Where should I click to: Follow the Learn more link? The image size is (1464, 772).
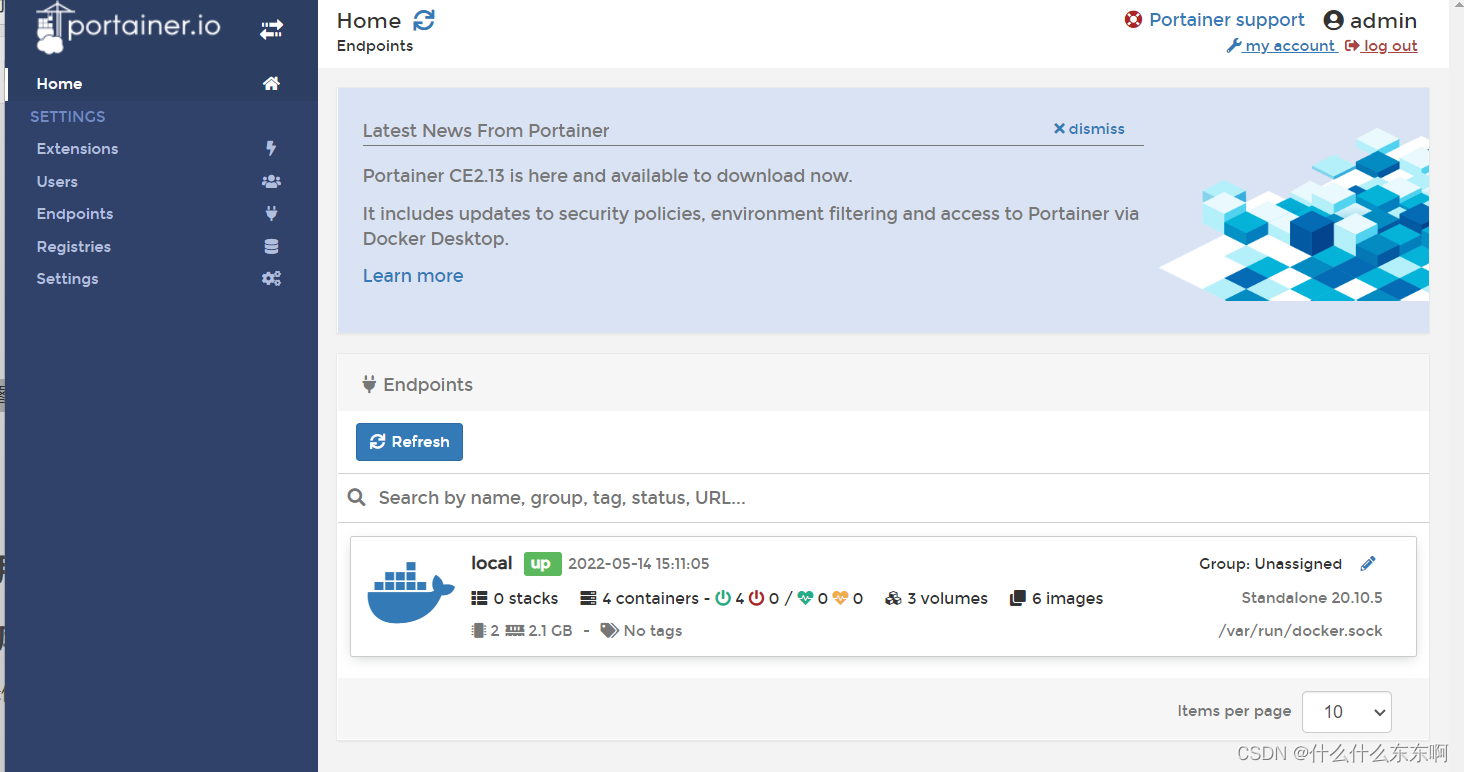point(413,276)
